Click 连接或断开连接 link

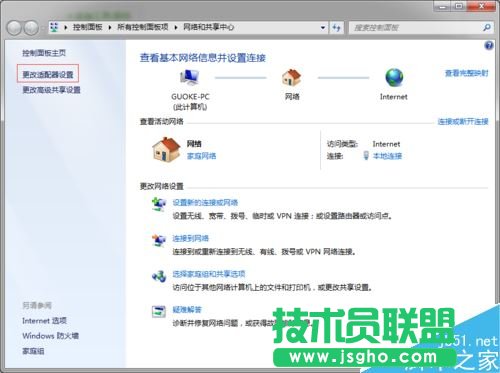click(x=463, y=122)
